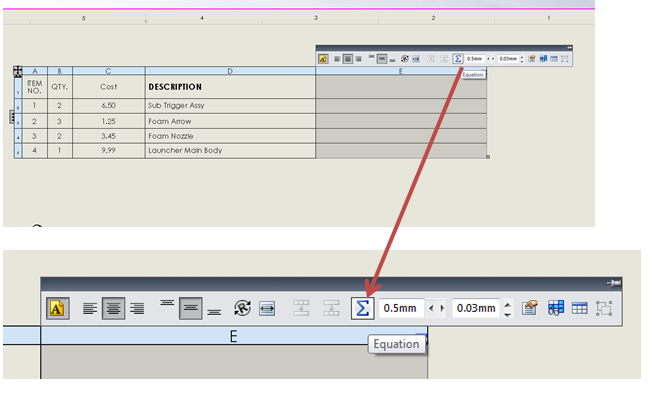Image resolution: width=652 pixels, height=393 pixels.
Task: Pin the enlarged toolbar with the pushpin
Action: point(614,283)
